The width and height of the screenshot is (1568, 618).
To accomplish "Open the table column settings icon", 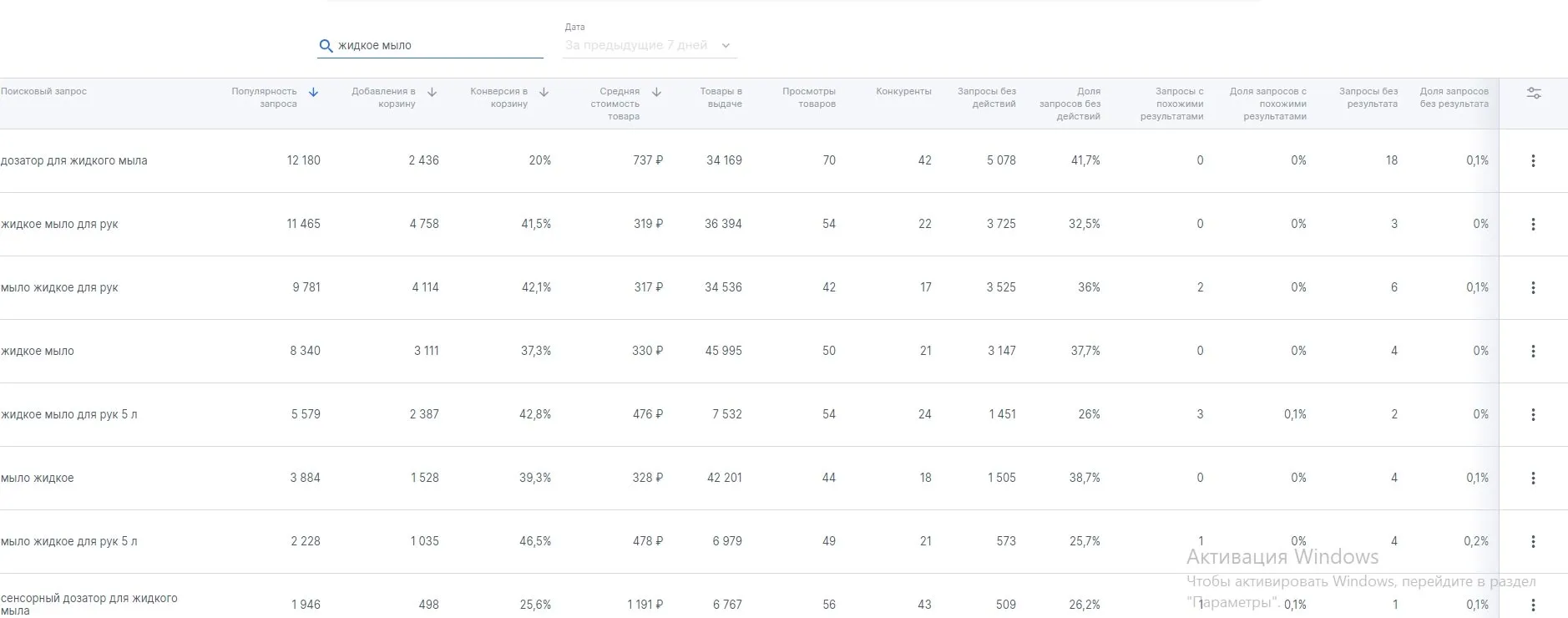I will point(1534,94).
